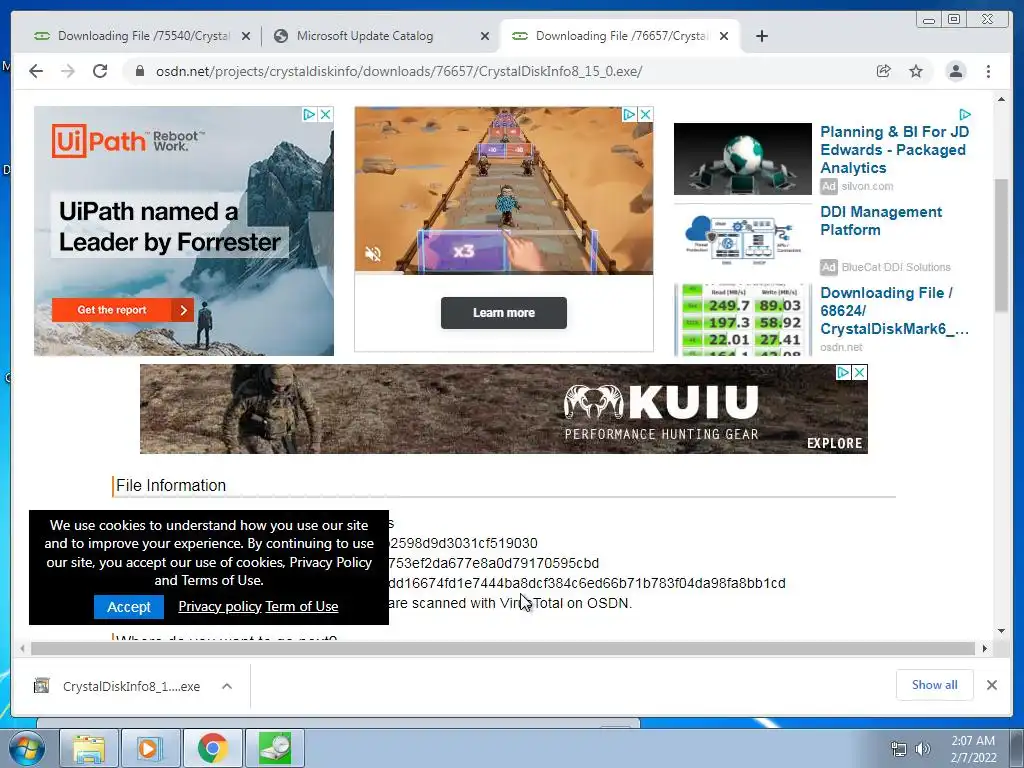Screen dimensions: 1024x768
Task: Click the horizontal scrollbar thumb
Action: pos(503,648)
